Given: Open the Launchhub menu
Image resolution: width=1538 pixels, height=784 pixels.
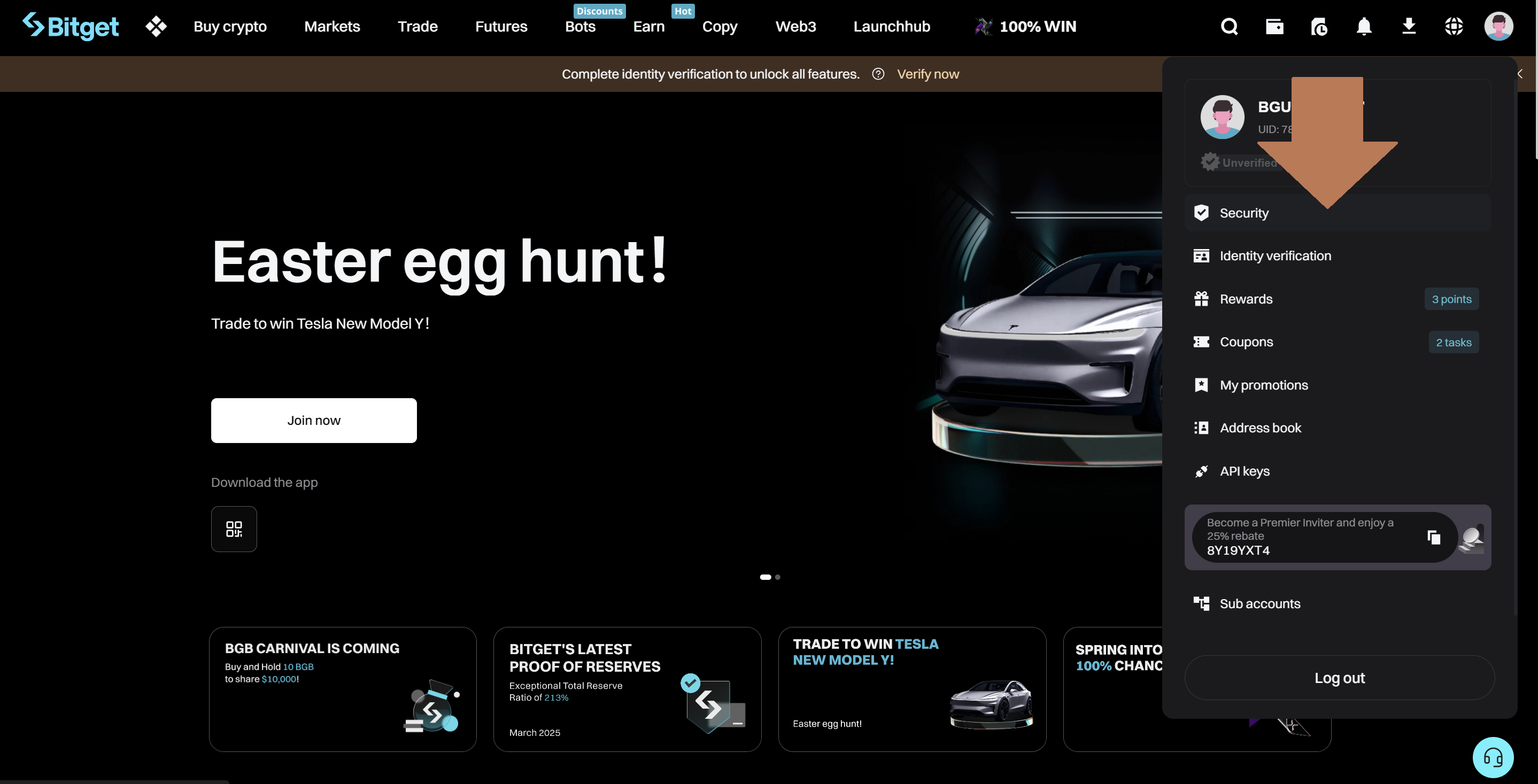Looking at the screenshot, I should [x=891, y=26].
